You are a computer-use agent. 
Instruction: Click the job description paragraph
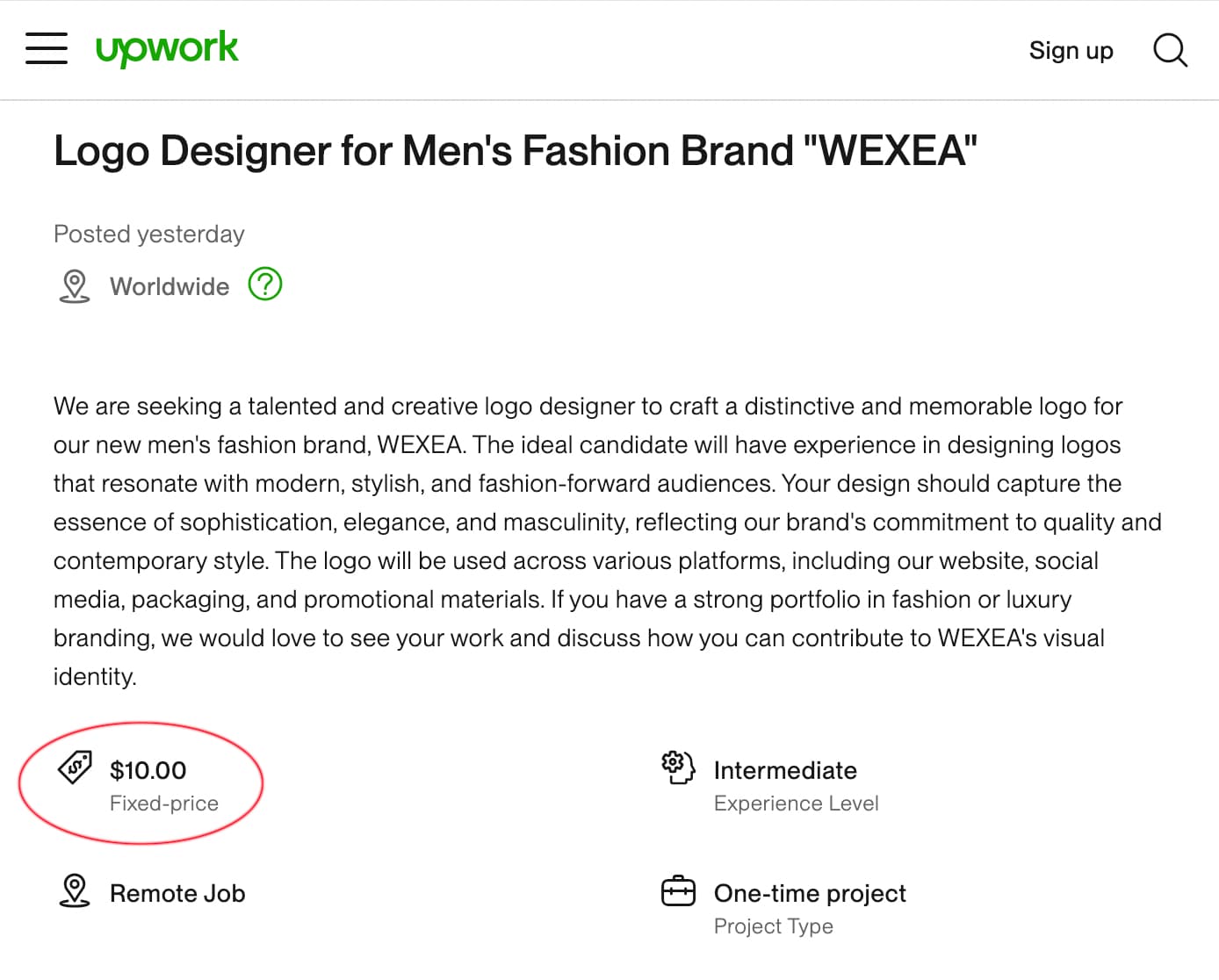608,542
